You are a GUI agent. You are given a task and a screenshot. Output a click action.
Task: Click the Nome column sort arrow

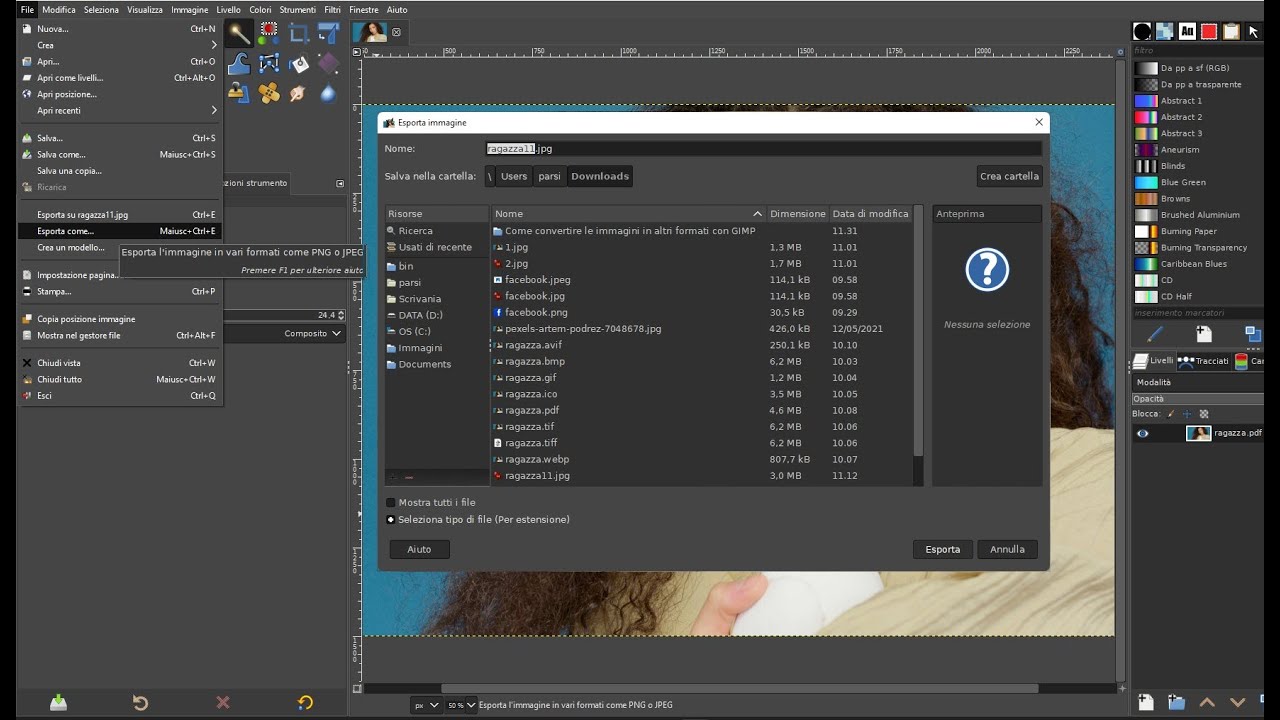(757, 214)
